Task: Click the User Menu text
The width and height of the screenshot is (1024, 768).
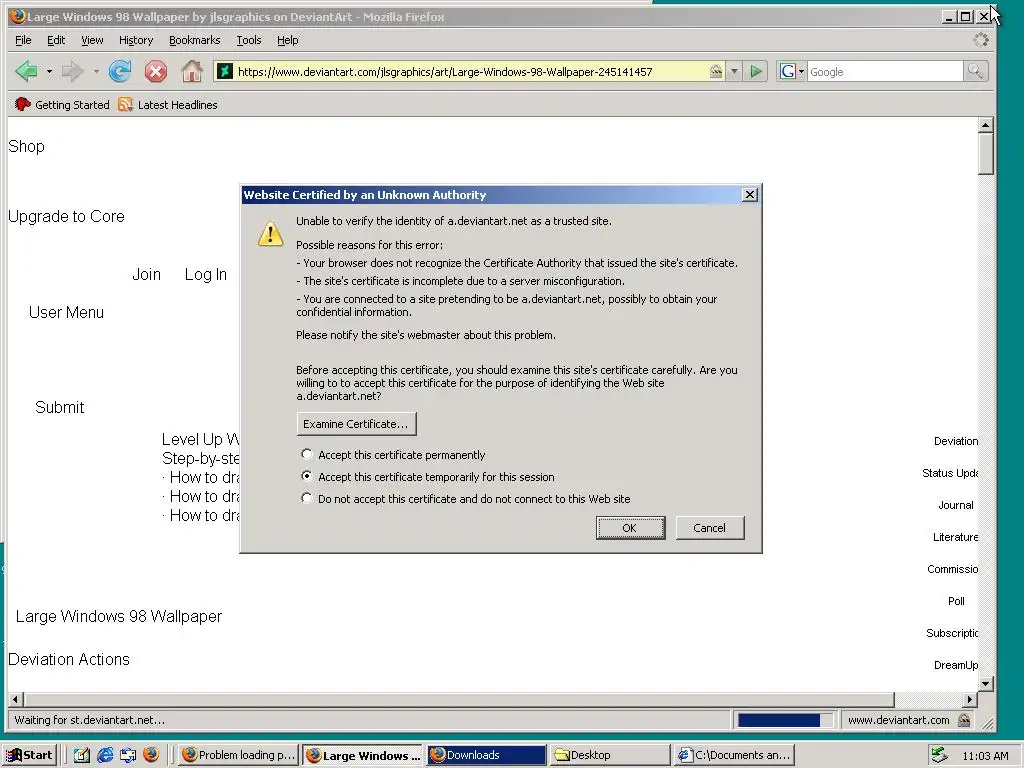Action: (66, 312)
